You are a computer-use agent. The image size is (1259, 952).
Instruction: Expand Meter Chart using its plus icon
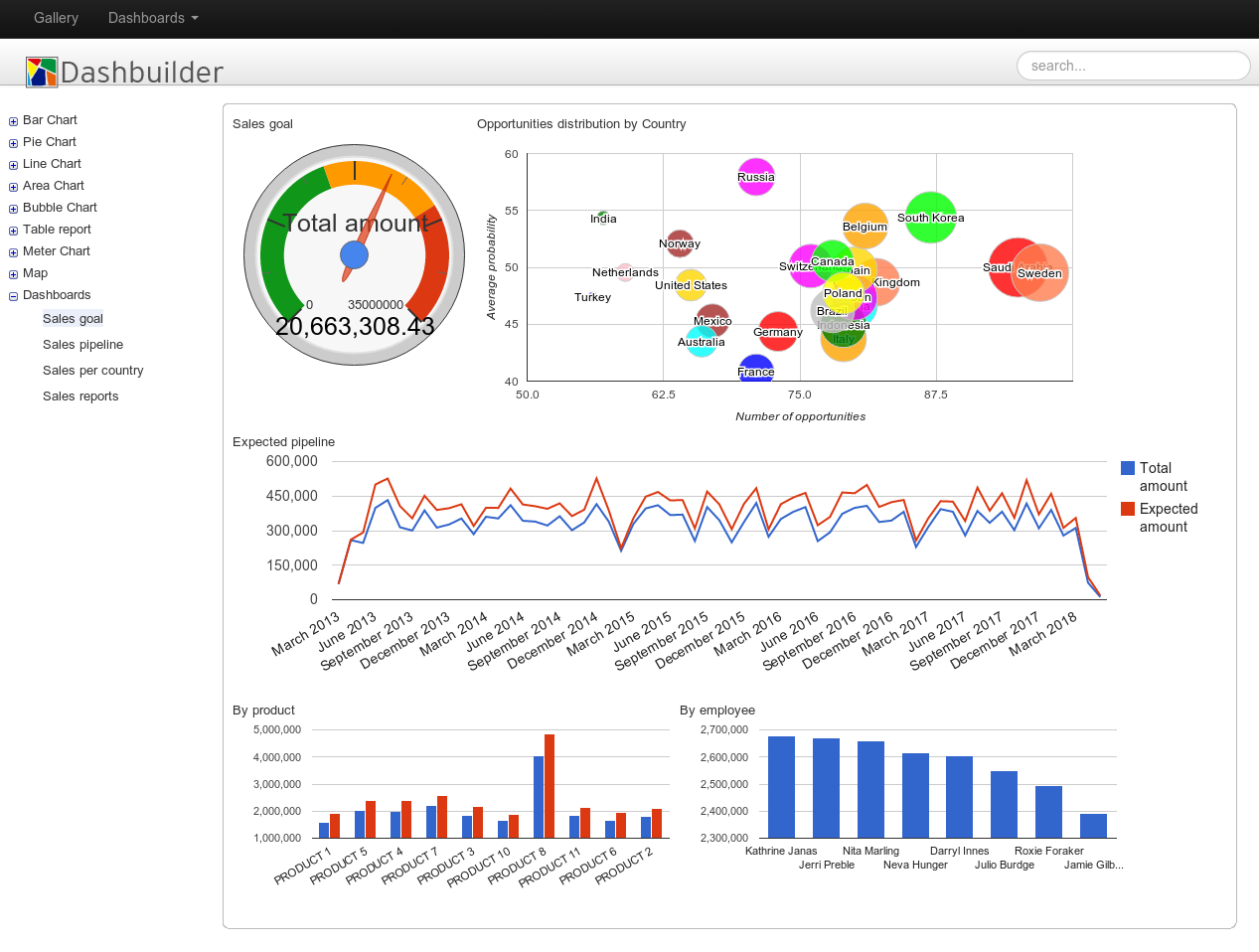pyautogui.click(x=12, y=251)
